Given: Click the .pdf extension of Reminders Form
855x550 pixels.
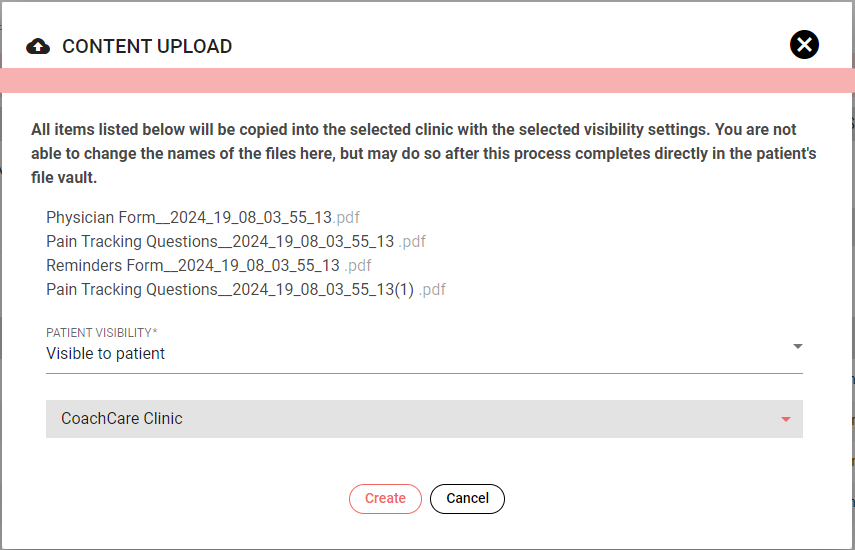Looking at the screenshot, I should [358, 265].
